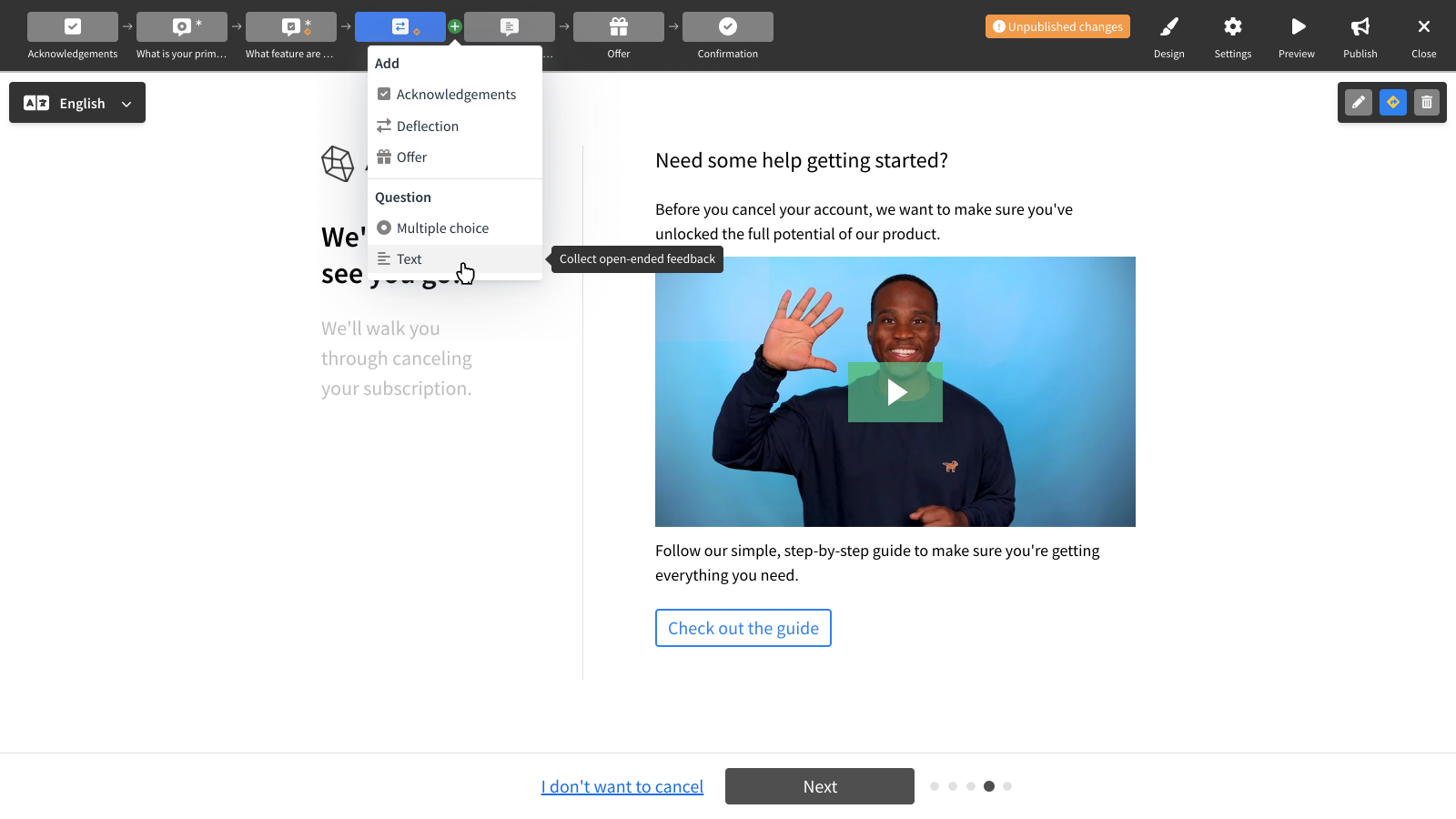The image size is (1456, 819).
Task: Select the 'What is your prim...' step
Action: tap(182, 27)
